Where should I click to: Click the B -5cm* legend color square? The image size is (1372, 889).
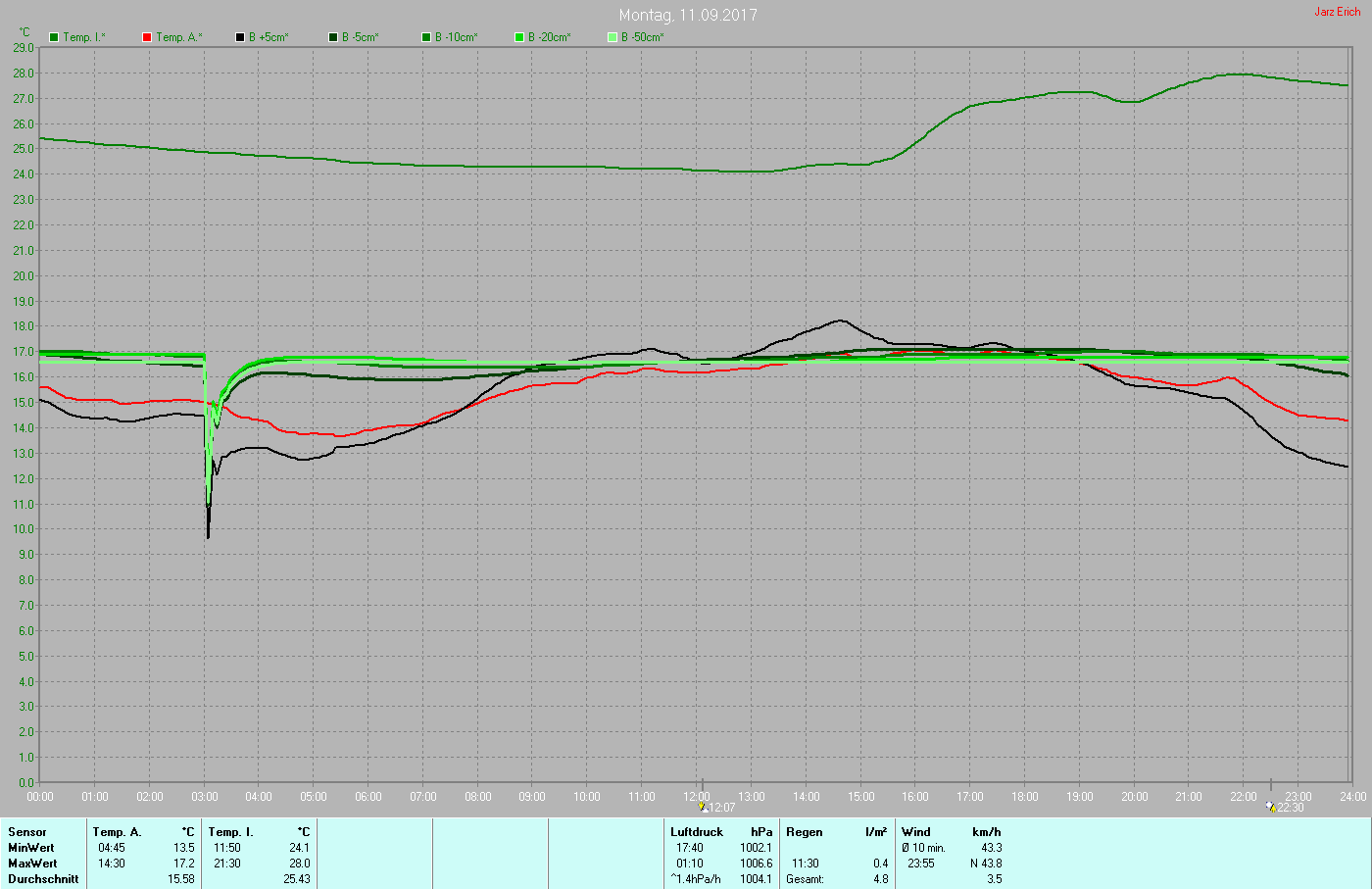tap(333, 37)
